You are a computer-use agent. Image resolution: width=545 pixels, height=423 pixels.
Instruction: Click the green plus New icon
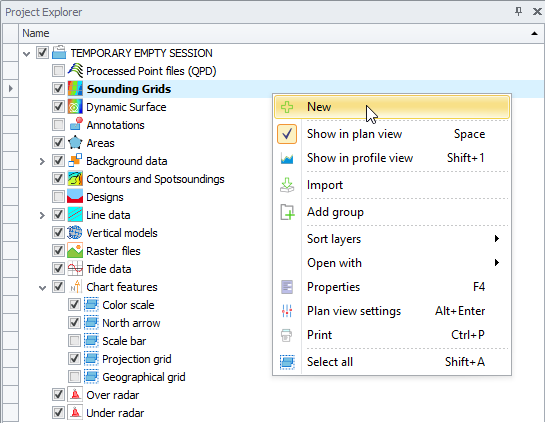pyautogui.click(x=287, y=107)
